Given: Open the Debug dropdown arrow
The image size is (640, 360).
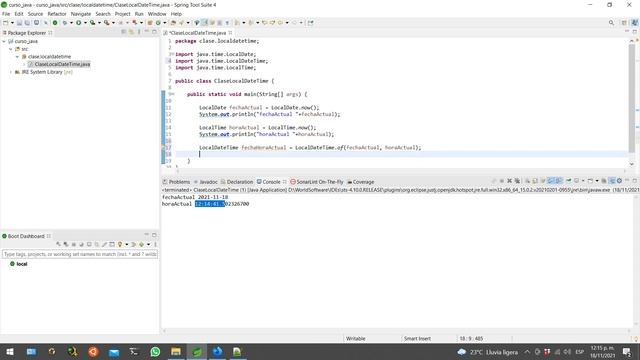Looking at the screenshot, I should click(71, 23).
